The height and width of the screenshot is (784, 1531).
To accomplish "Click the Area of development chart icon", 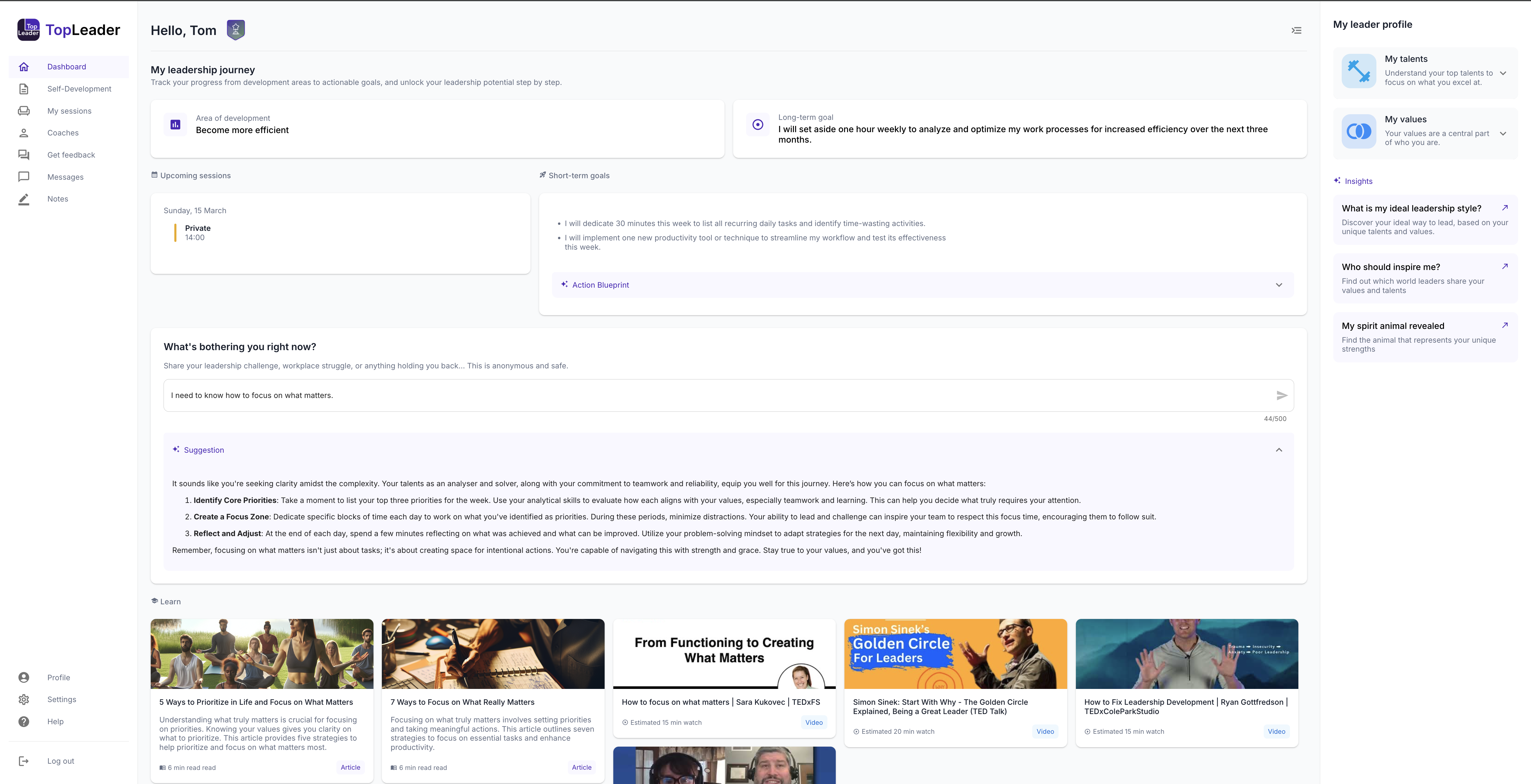I will pos(175,124).
